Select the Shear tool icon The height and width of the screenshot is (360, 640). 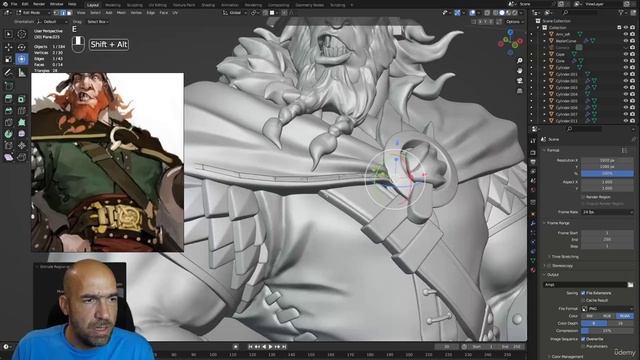tap(9, 157)
